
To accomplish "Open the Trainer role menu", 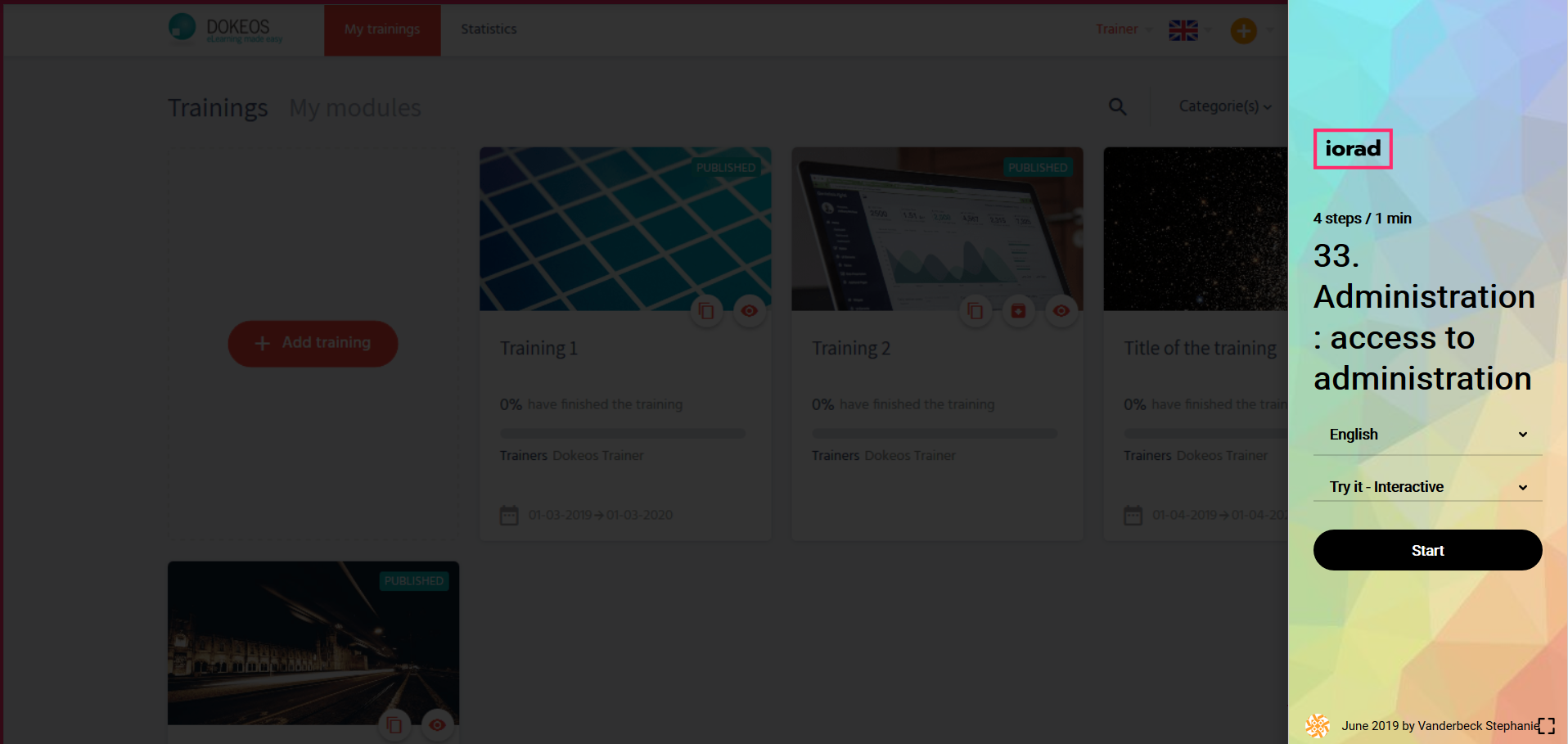I will coord(1123,29).
